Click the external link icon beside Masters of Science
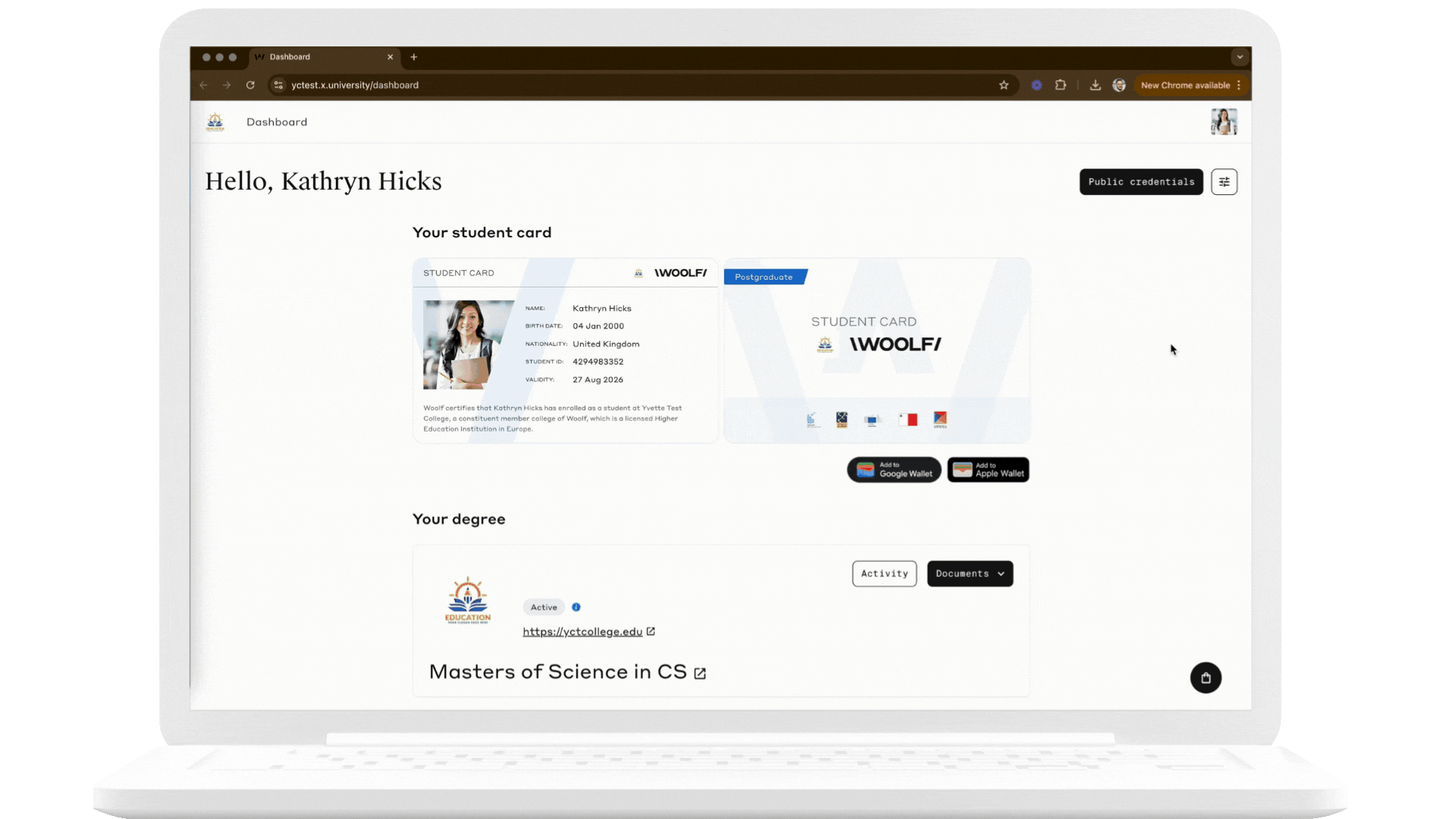This screenshot has height=819, width=1456. click(x=699, y=673)
